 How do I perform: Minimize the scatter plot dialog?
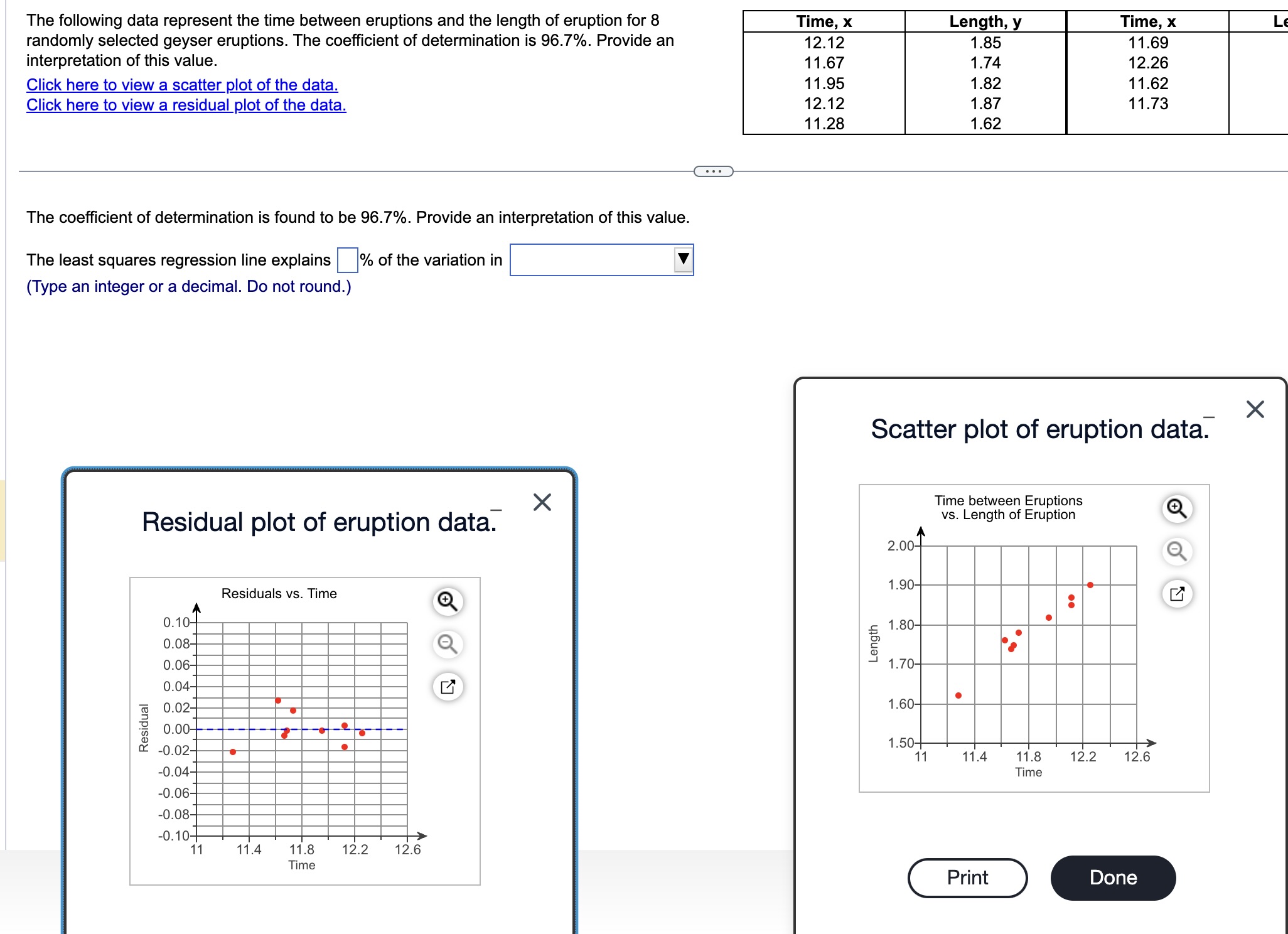1208,417
